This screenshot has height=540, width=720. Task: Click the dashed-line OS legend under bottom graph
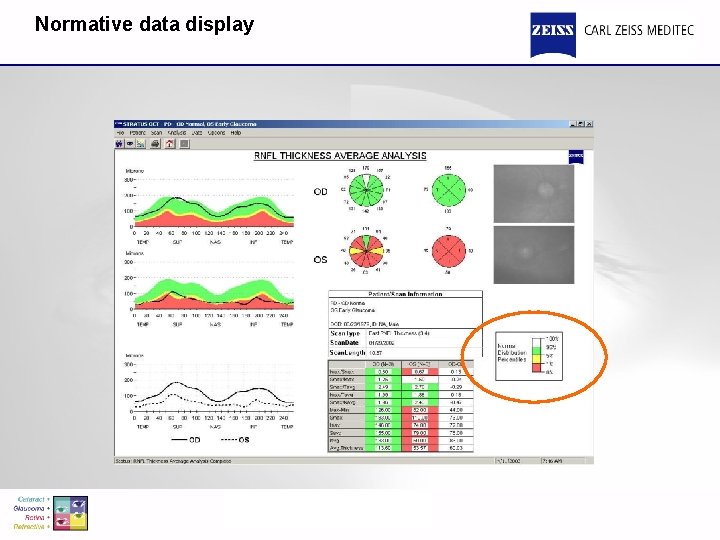coord(235,440)
